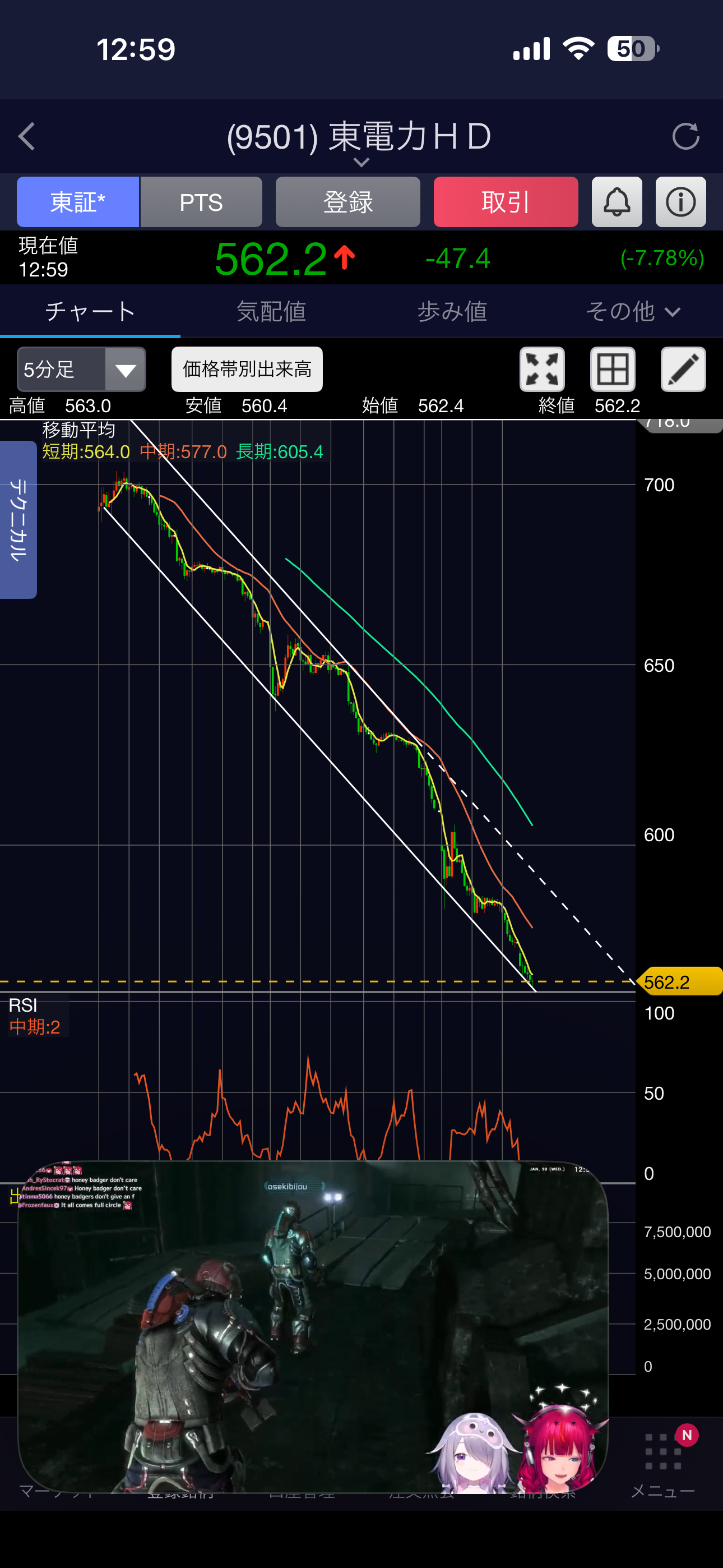Tap the picture-in-picture video overlay

coord(313,1327)
